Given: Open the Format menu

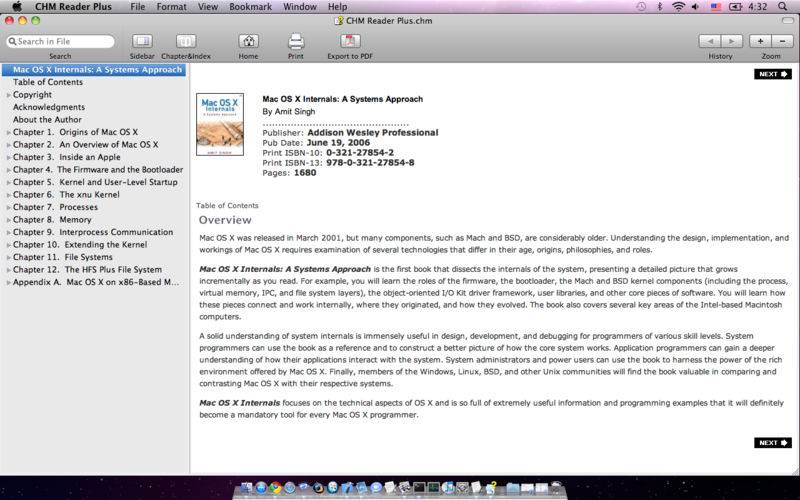Looking at the screenshot, I should tap(171, 7).
